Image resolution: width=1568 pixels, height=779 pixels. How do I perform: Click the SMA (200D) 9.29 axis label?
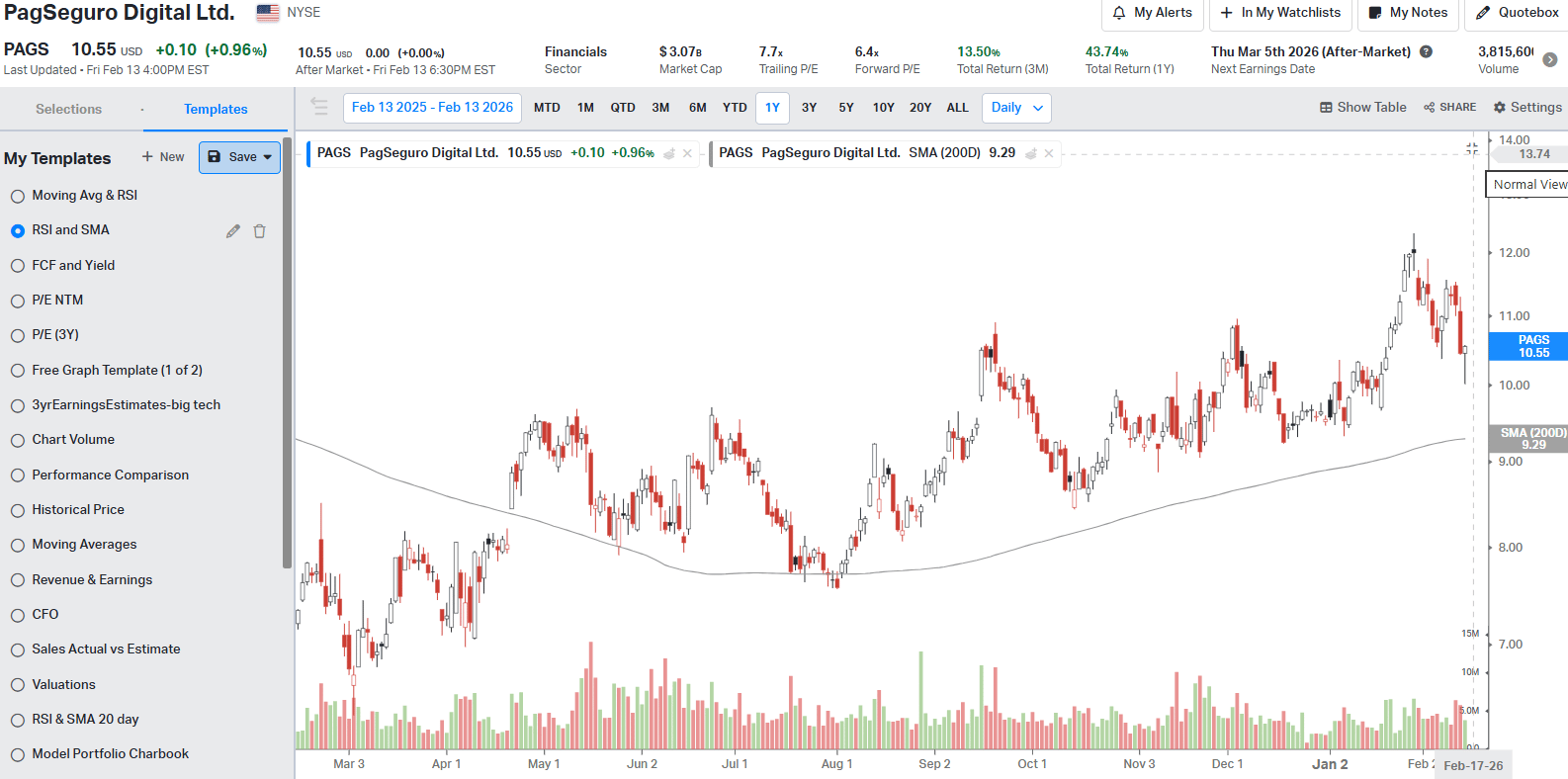click(1528, 439)
